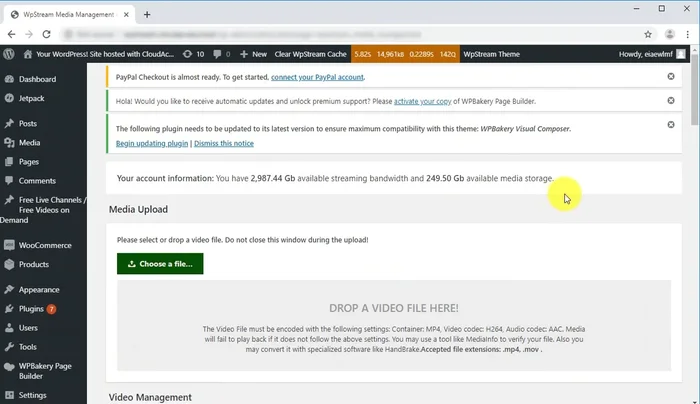Open the Media library menu
This screenshot has width=700, height=404.
29,142
